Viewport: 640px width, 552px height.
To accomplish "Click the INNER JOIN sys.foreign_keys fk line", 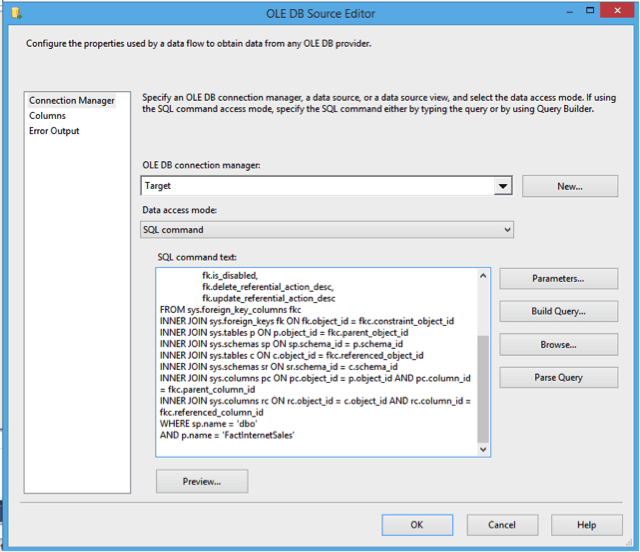I will click(307, 321).
